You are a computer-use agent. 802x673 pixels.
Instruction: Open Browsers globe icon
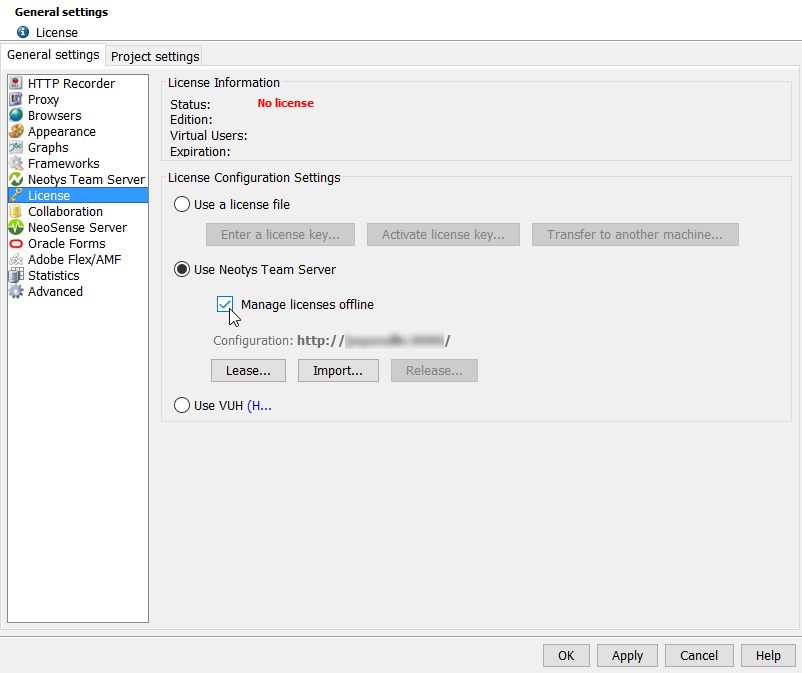click(16, 116)
